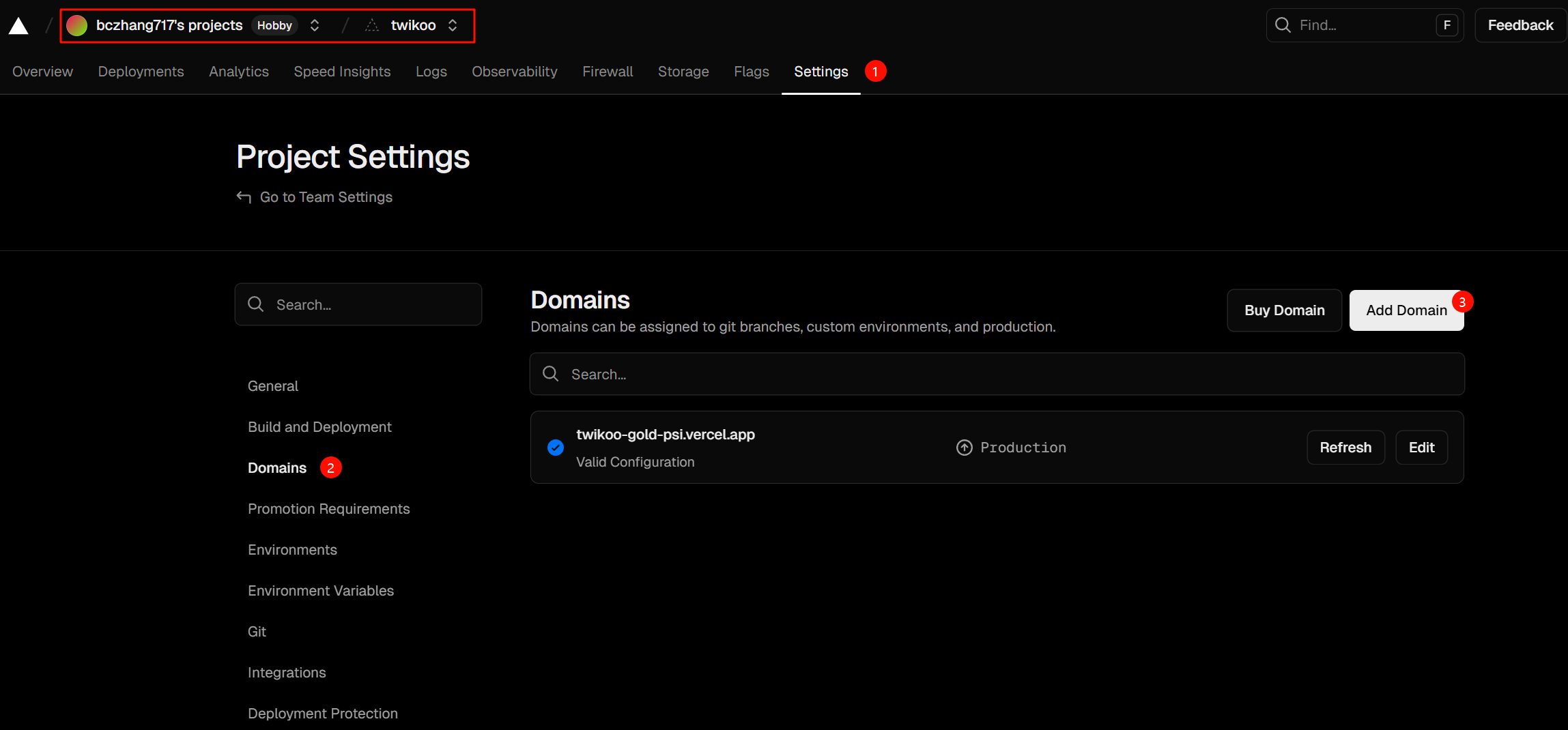This screenshot has width=1568, height=730.
Task: Open Environment Variables settings section
Action: [321, 591]
